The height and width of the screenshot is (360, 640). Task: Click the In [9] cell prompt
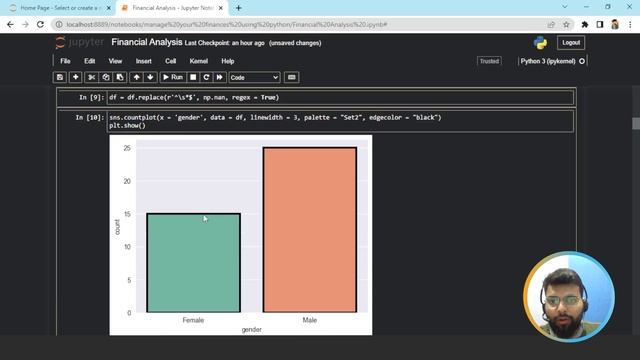click(x=91, y=98)
